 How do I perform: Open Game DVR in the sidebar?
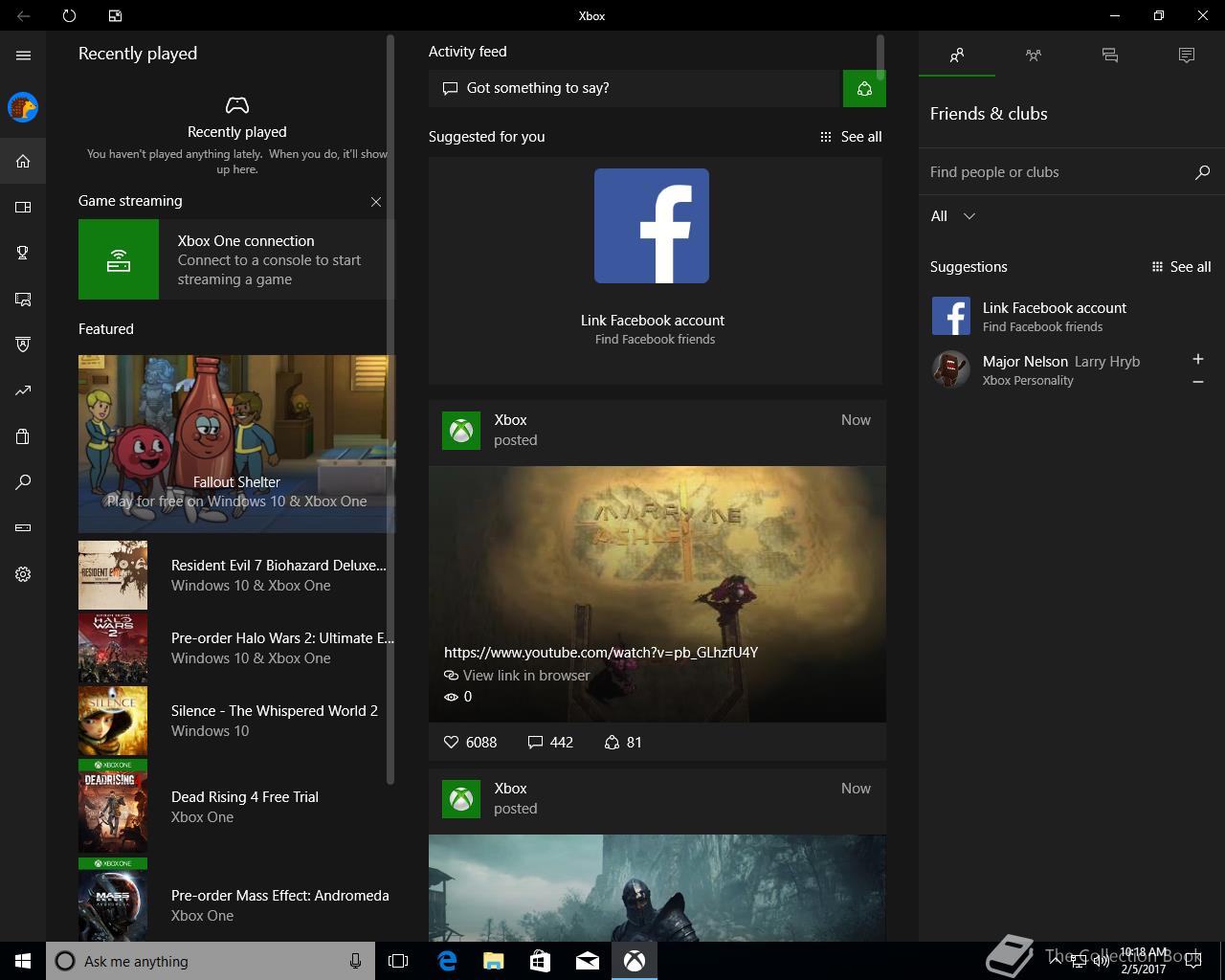23,300
